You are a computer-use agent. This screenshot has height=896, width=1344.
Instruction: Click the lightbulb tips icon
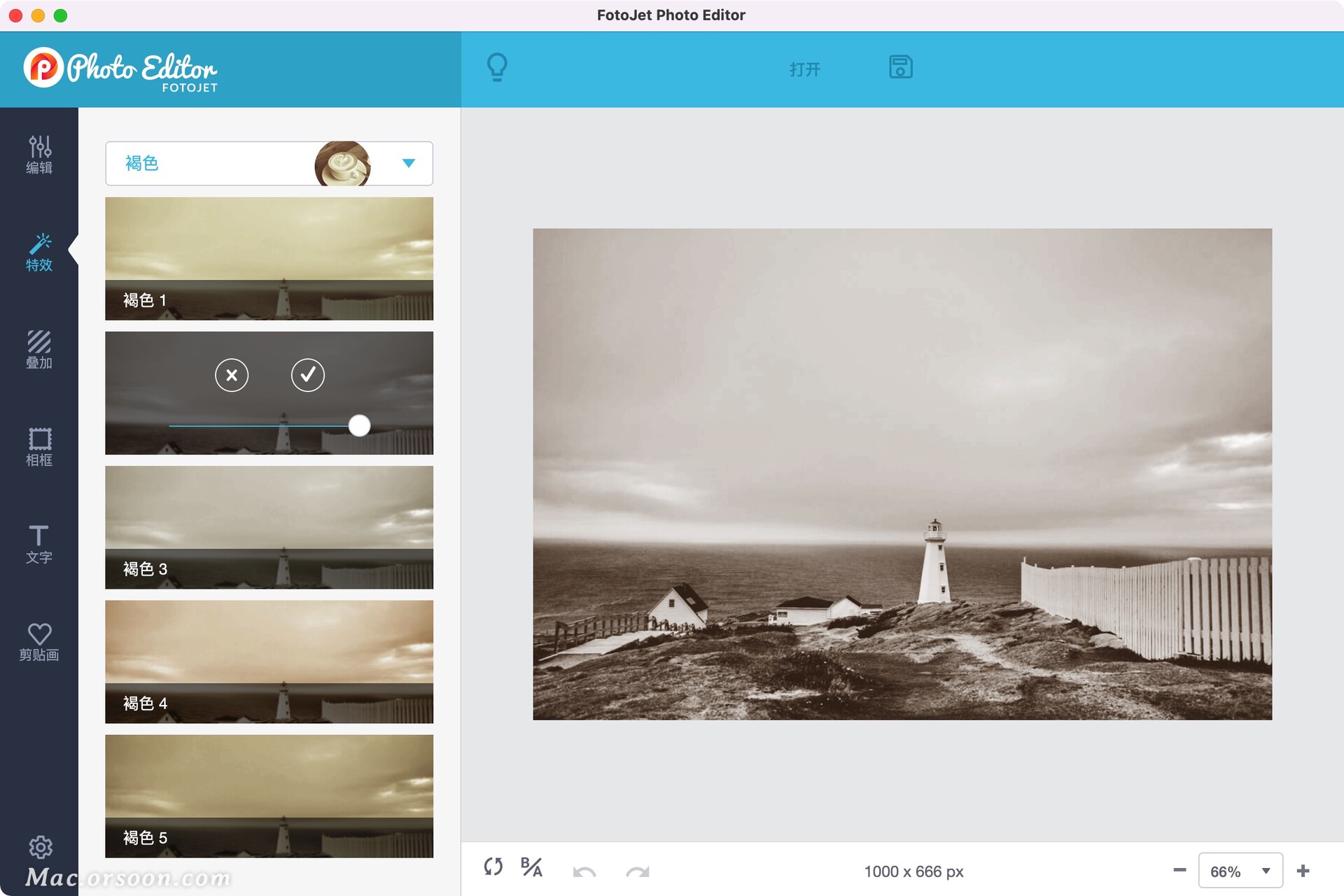(497, 68)
